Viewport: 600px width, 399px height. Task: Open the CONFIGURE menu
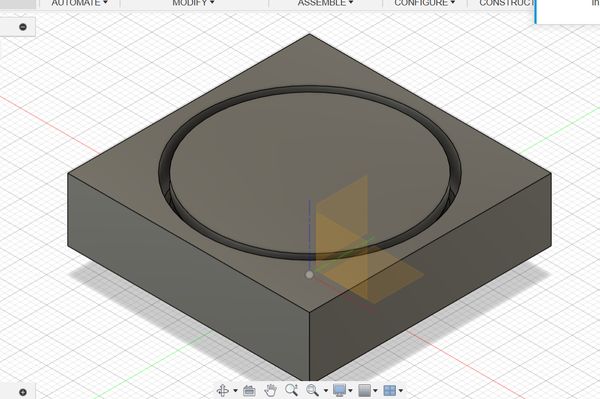tap(424, 3)
